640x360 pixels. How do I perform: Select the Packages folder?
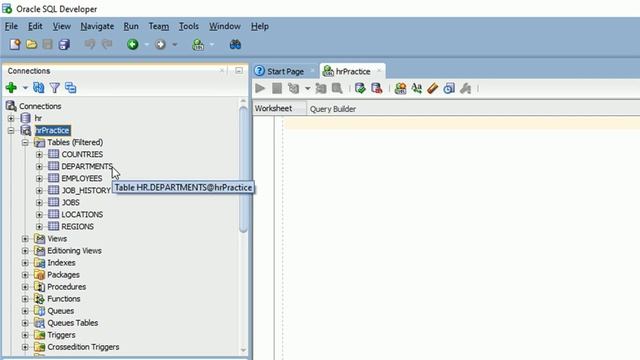(x=63, y=275)
